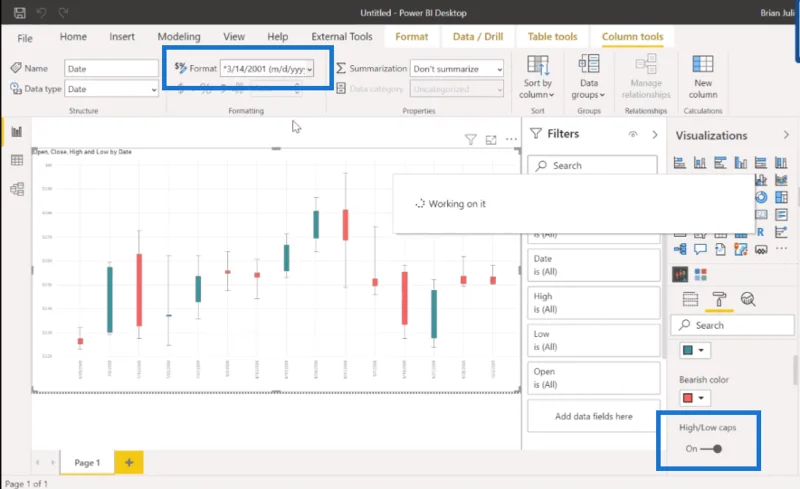The image size is (800, 489).
Task: Click the Filters pane Search box
Action: click(x=592, y=165)
